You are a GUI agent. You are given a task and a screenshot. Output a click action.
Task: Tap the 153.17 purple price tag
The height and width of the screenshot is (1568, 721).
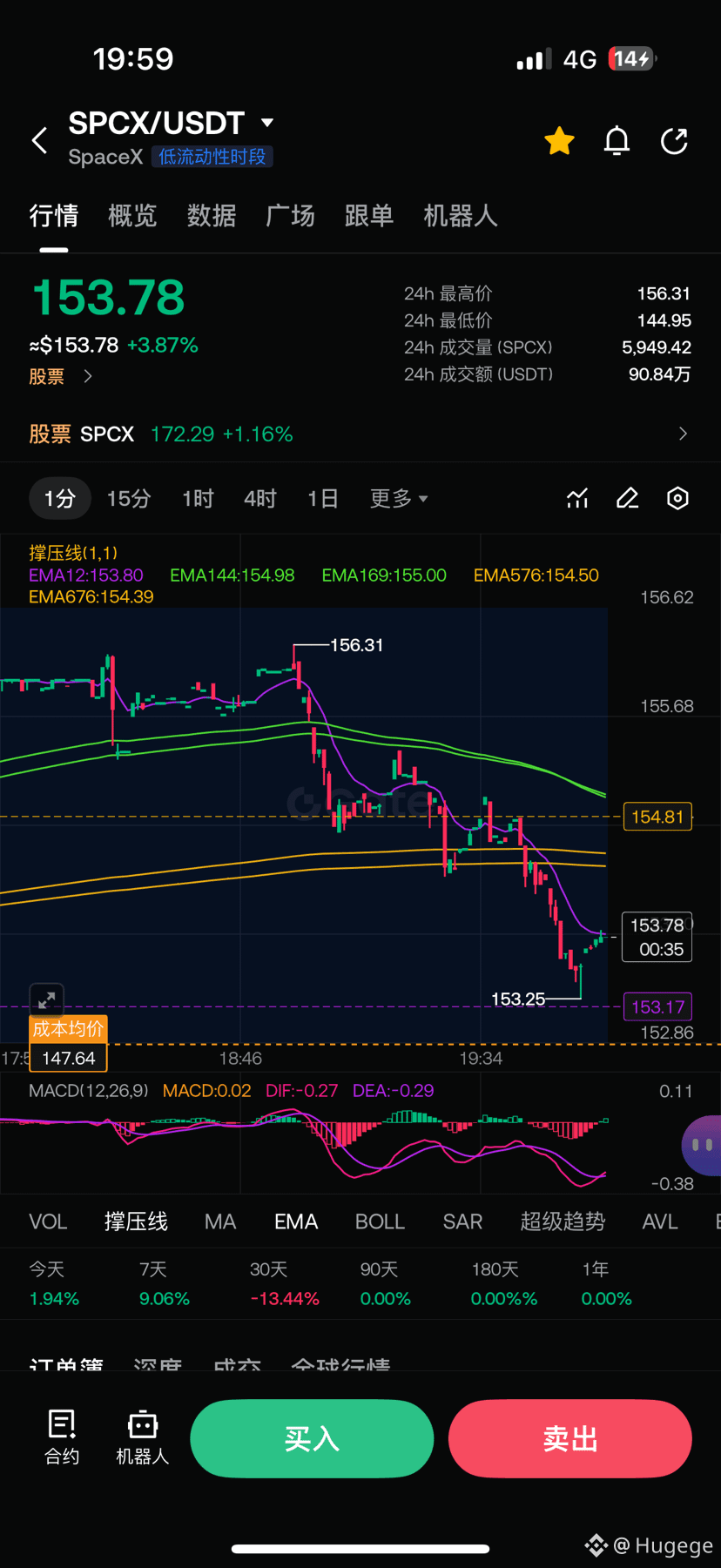[x=657, y=1007]
